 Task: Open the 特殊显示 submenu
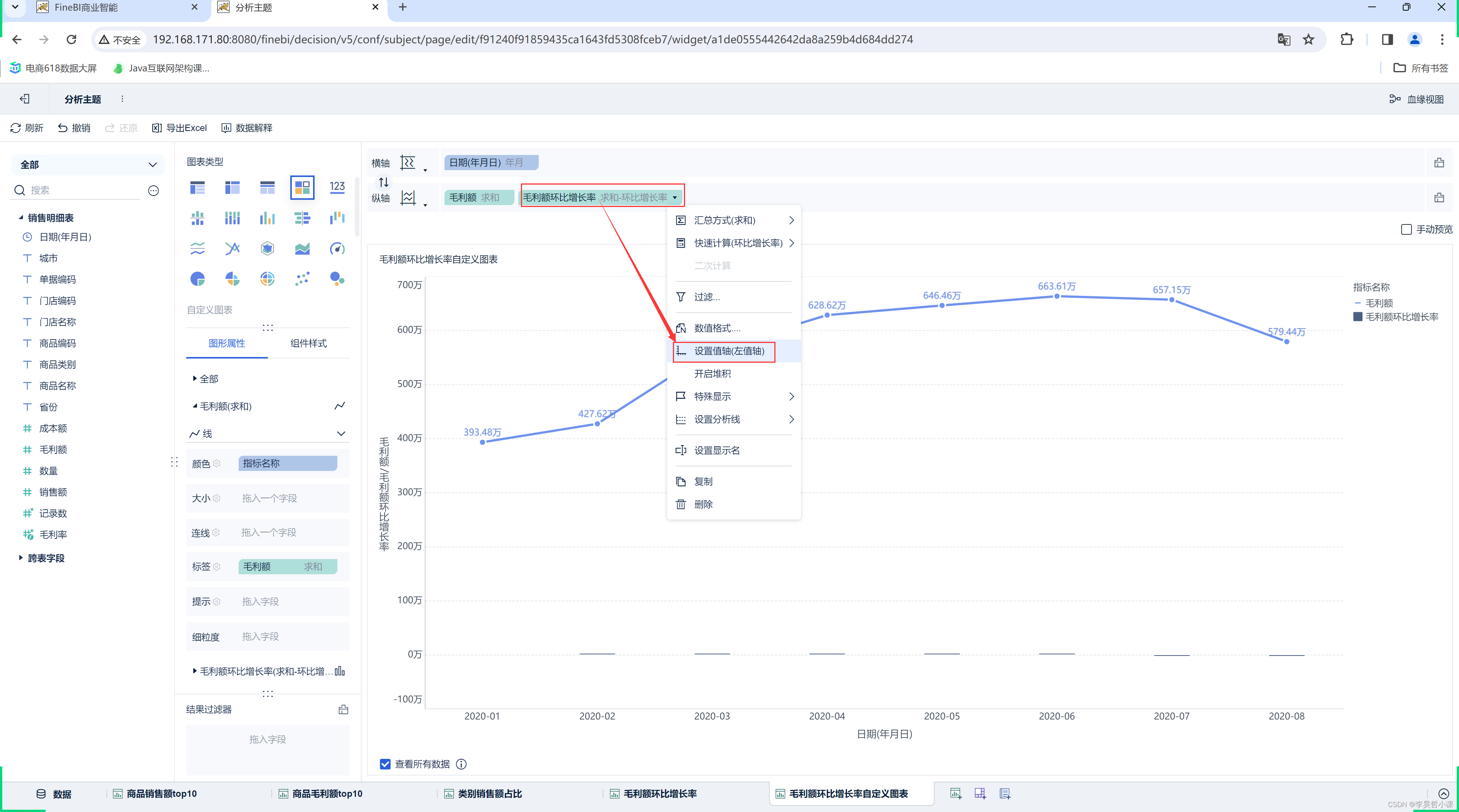point(734,397)
